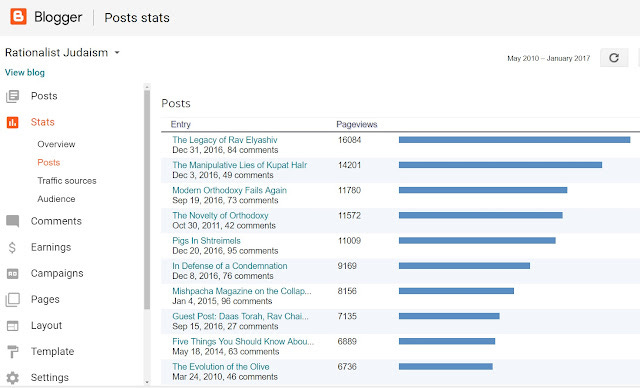The image size is (640, 388).
Task: Refresh stats with the reload button
Action: (x=614, y=58)
